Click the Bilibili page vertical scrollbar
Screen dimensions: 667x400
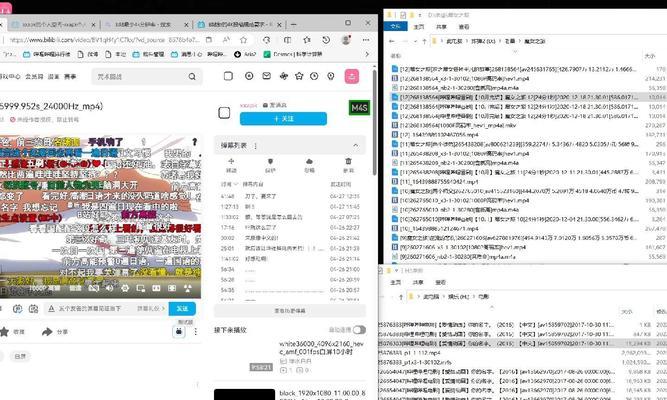point(374,121)
